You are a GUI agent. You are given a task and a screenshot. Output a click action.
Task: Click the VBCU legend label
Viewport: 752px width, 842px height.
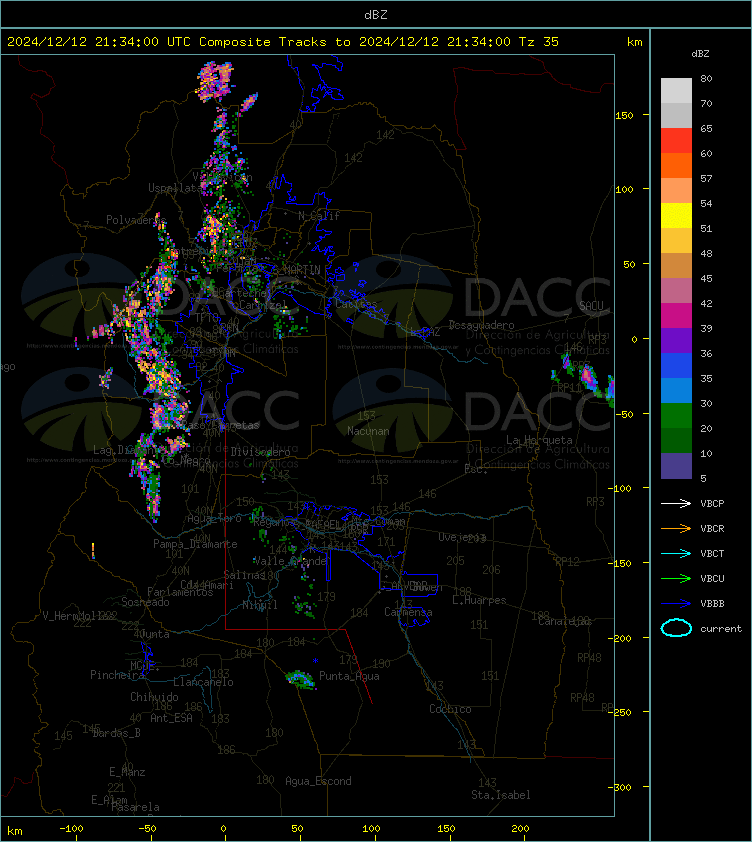(x=712, y=579)
